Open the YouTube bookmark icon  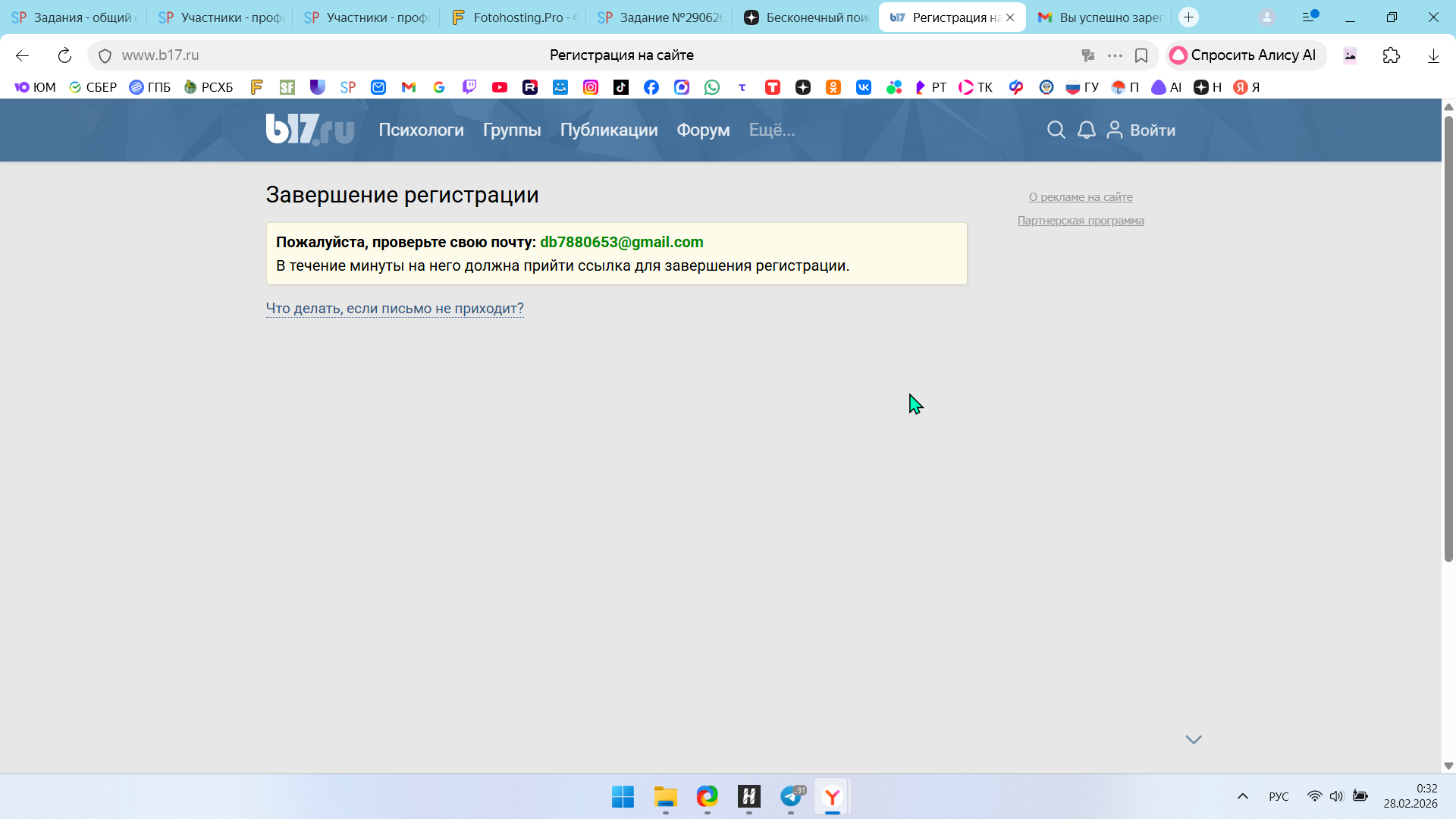click(x=499, y=87)
